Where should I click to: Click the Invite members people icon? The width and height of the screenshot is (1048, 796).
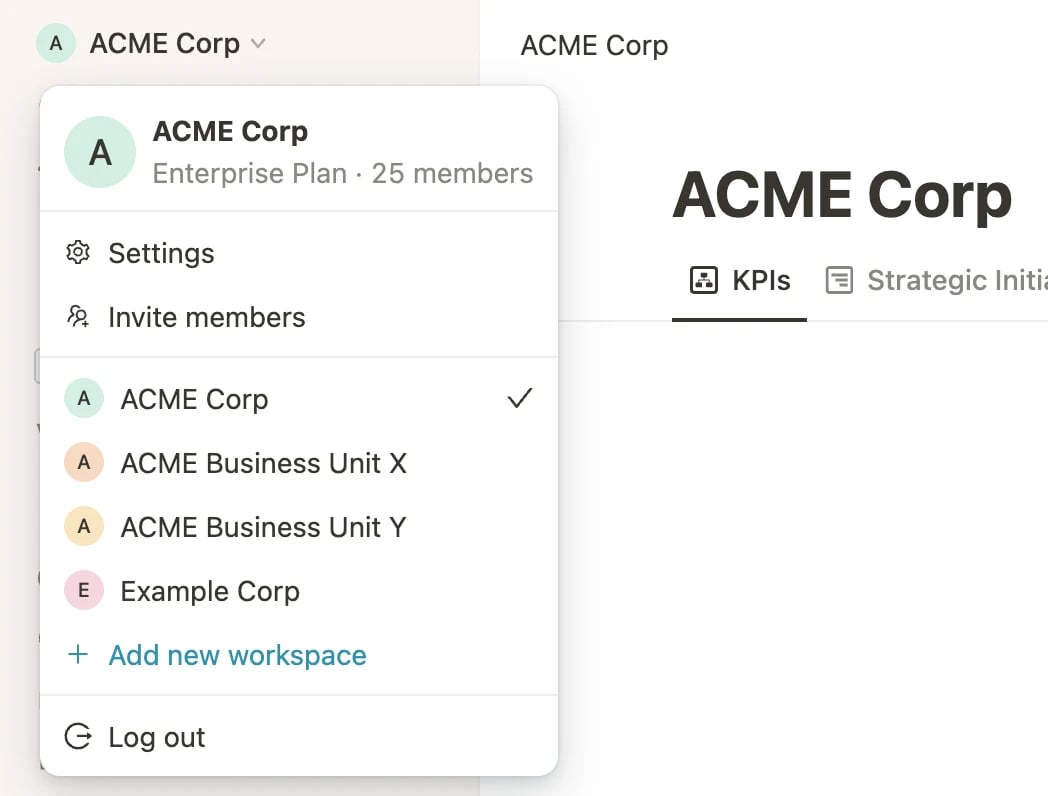[x=78, y=316]
